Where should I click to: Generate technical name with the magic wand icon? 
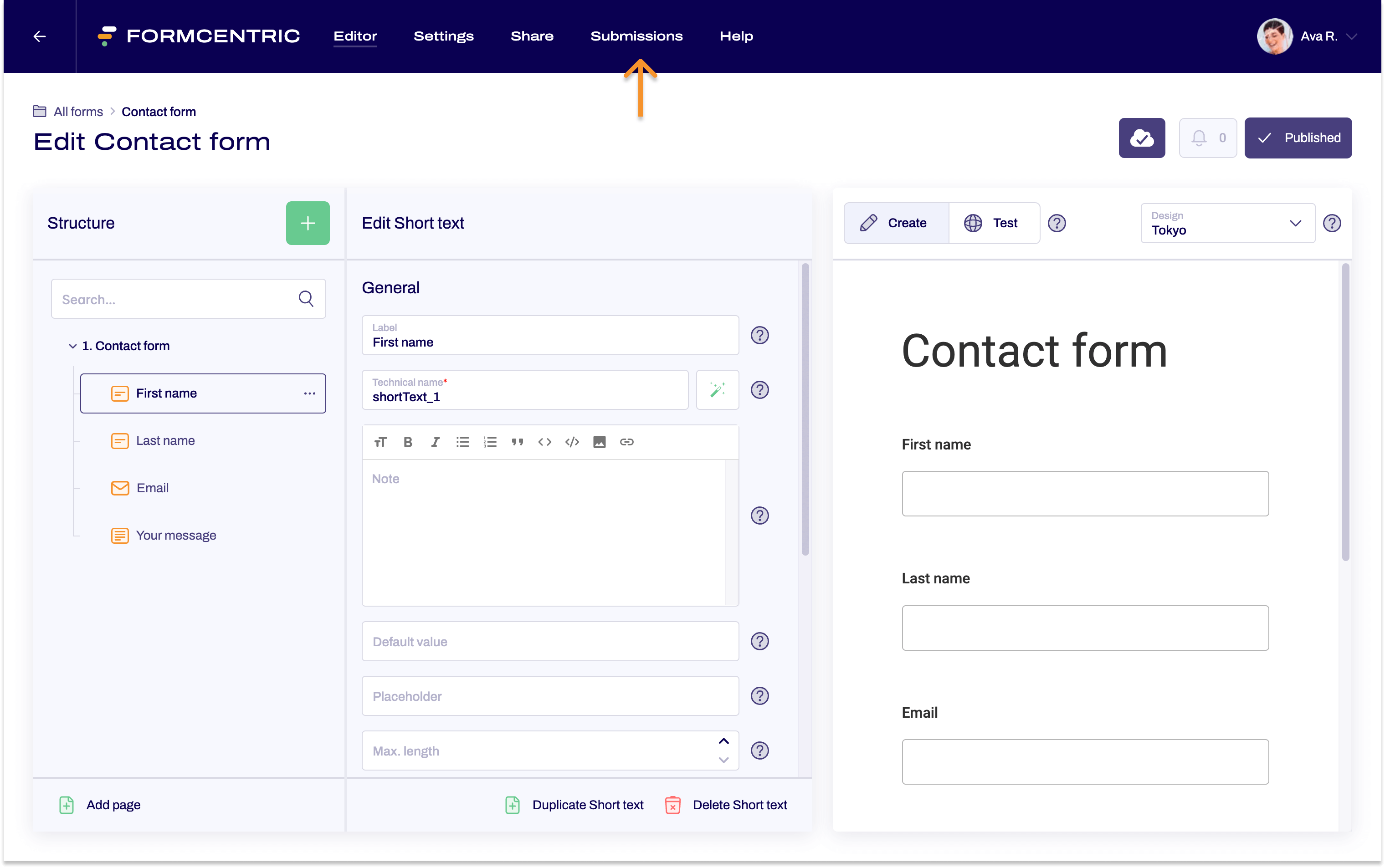click(x=717, y=390)
